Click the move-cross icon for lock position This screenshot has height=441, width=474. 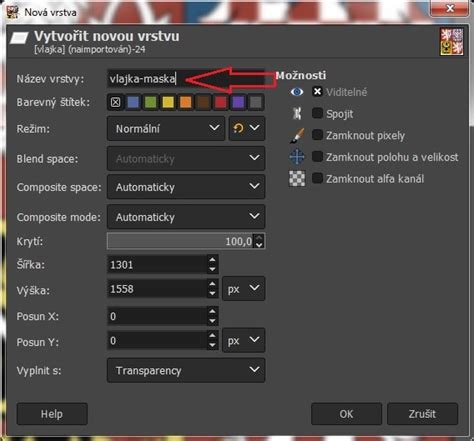coord(297,157)
